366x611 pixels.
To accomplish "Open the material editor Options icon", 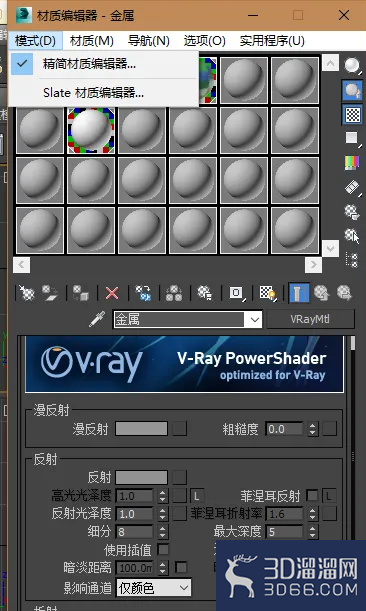I will tap(352, 212).
